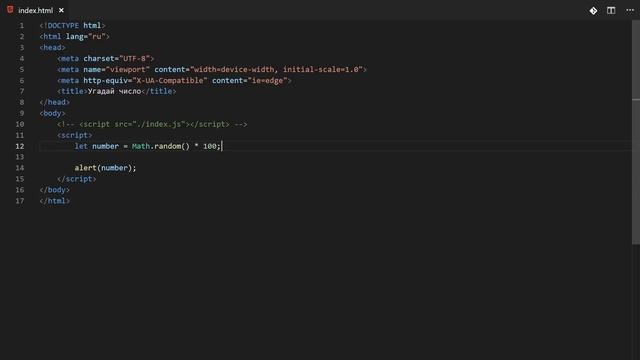Viewport: 640px width, 360px height.
Task: Click Math.random() in the code
Action: [x=161, y=146]
